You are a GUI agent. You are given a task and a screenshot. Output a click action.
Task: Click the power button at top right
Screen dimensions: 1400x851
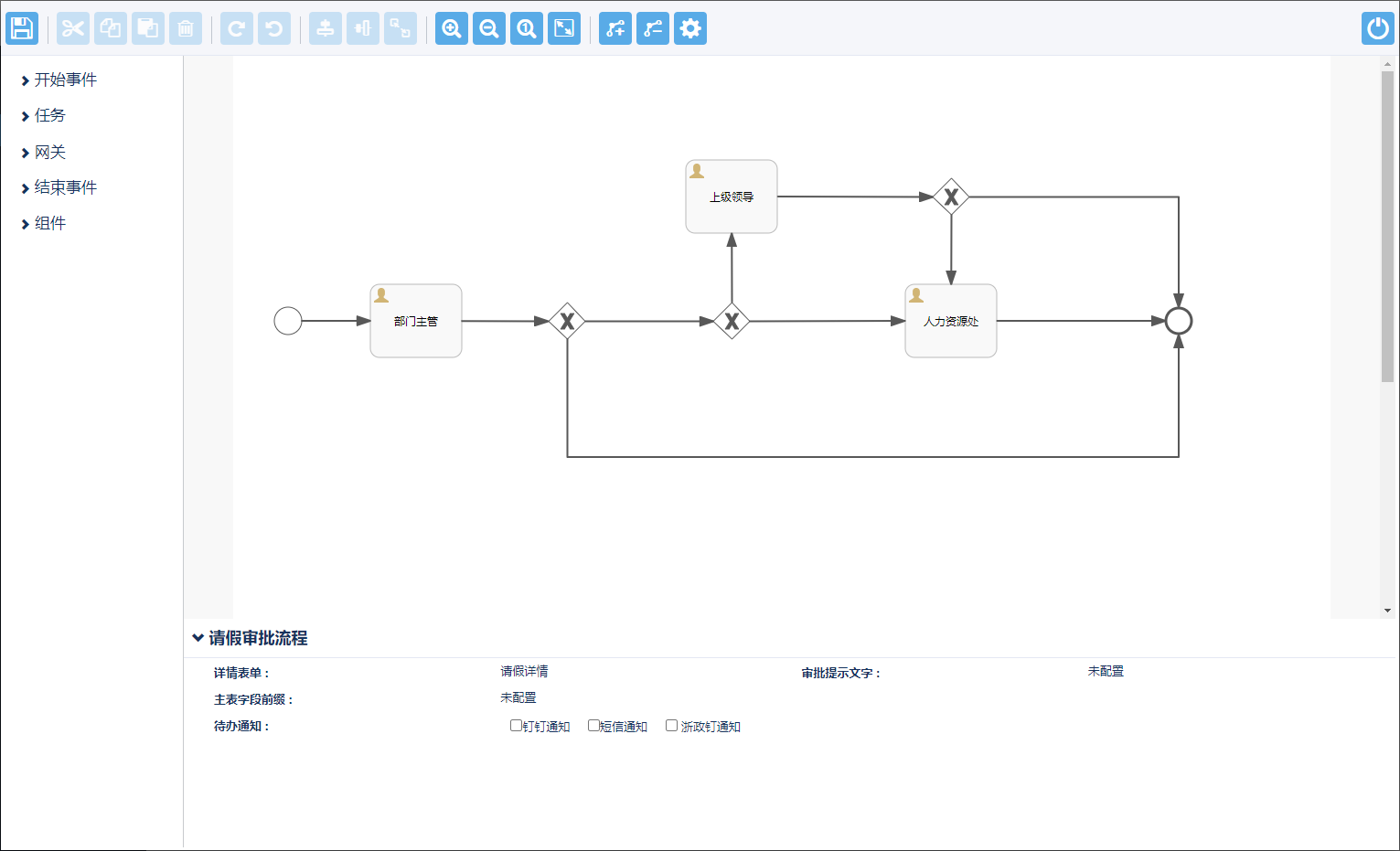1377,28
